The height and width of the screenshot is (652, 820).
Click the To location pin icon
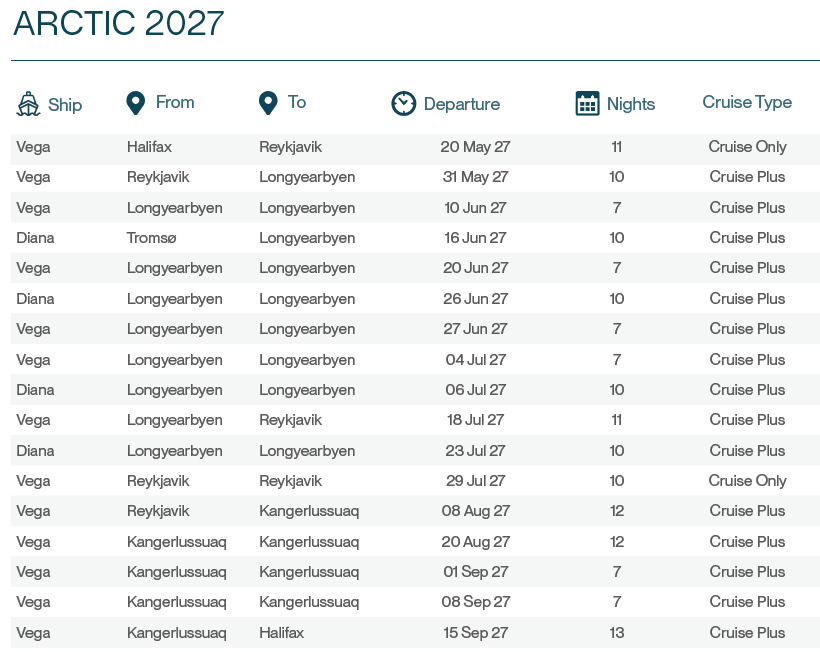pyautogui.click(x=268, y=102)
